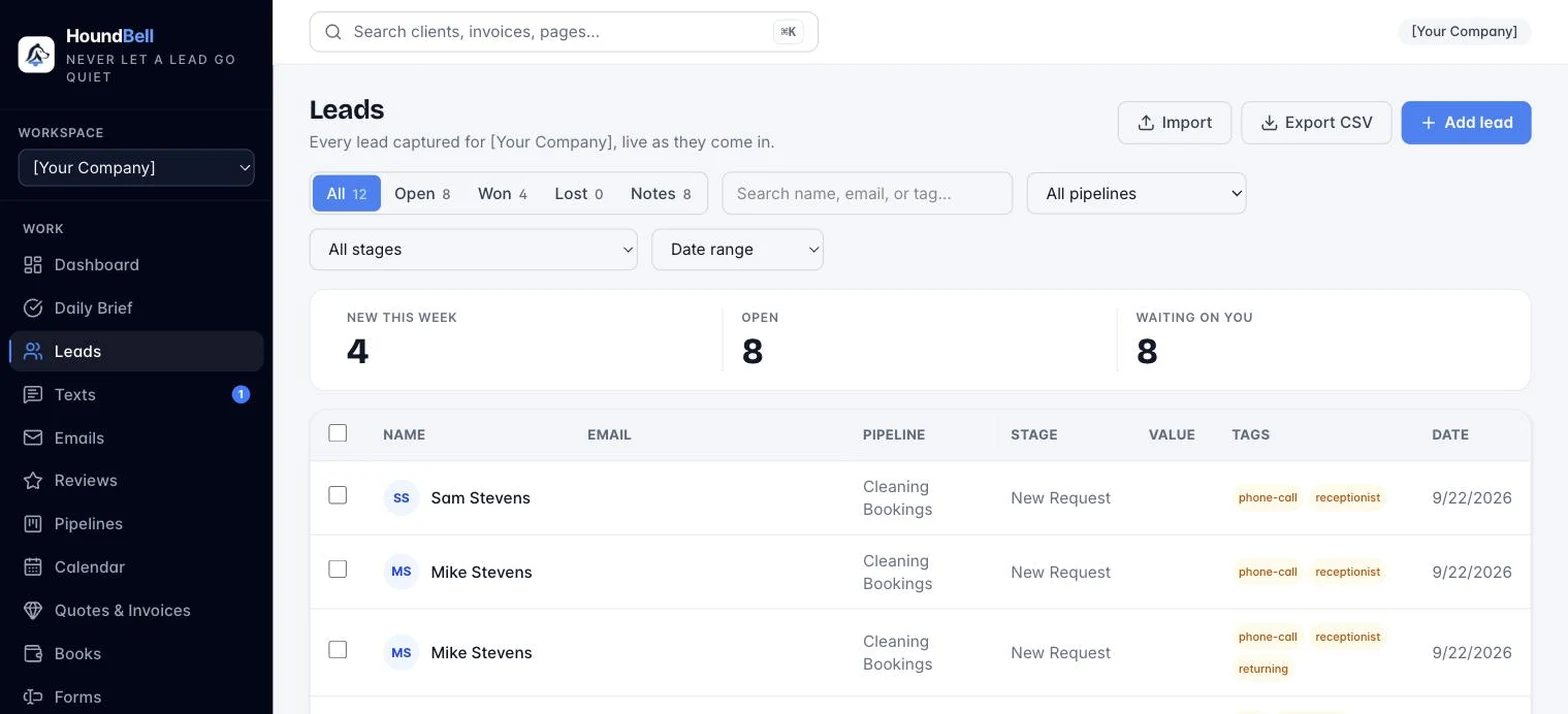Click 9/22/2026 date in Sam Stevens row
This screenshot has height=714, width=1568.
coord(1472,498)
